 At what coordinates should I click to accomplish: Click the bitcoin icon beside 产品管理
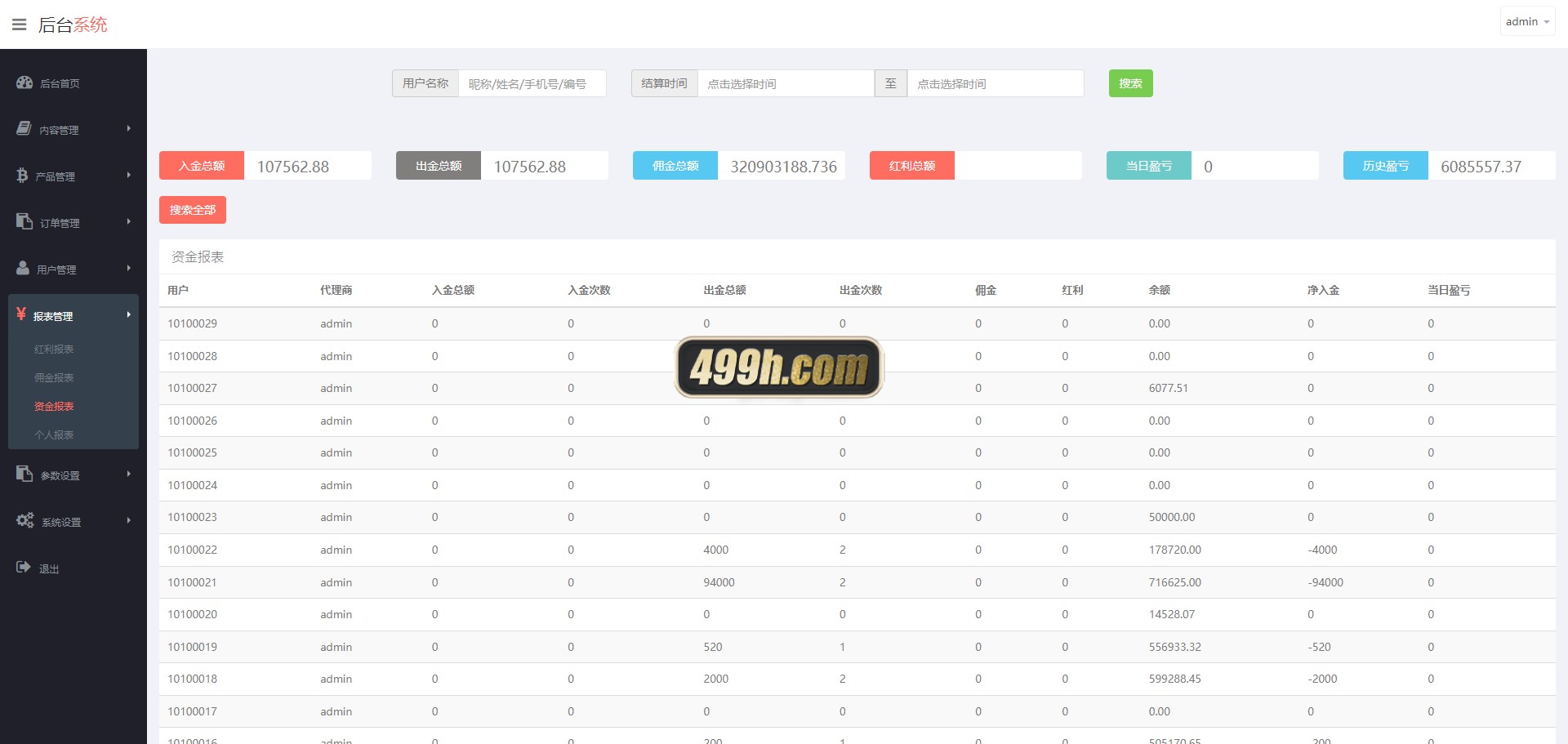(x=22, y=176)
